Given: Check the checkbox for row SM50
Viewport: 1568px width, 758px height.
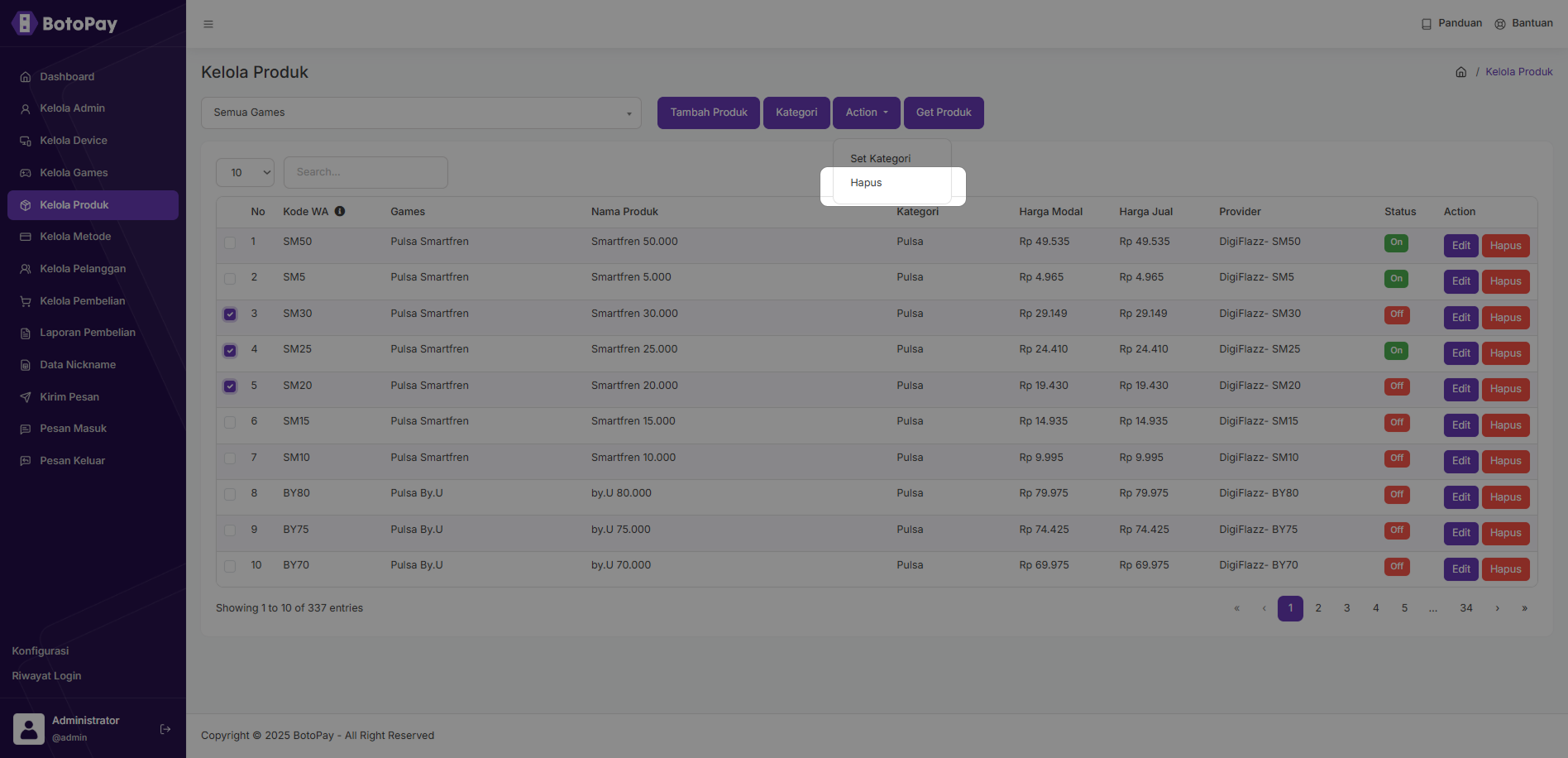Looking at the screenshot, I should click(x=230, y=242).
